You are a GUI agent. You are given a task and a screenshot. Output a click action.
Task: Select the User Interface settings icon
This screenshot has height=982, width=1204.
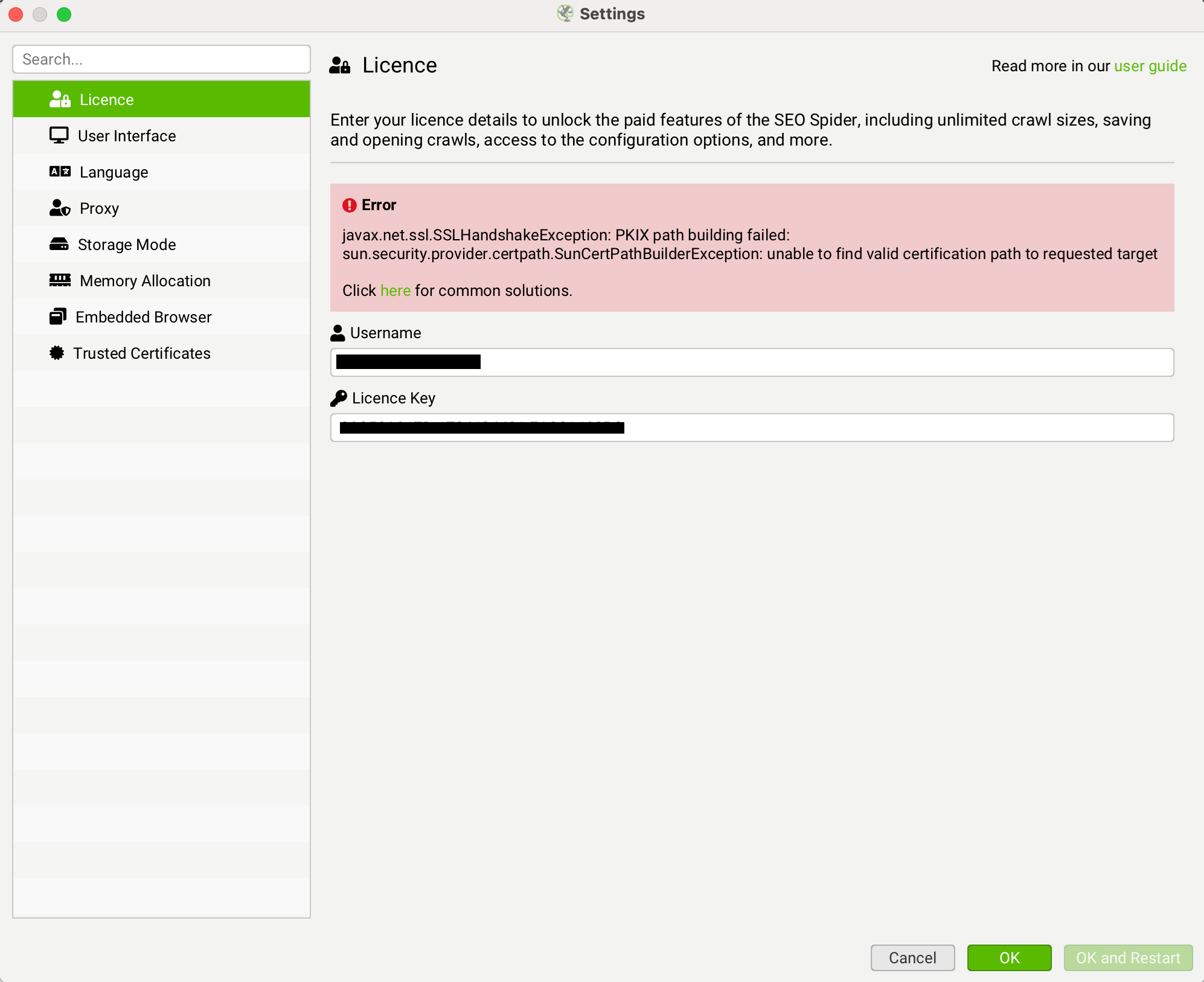[x=59, y=135]
